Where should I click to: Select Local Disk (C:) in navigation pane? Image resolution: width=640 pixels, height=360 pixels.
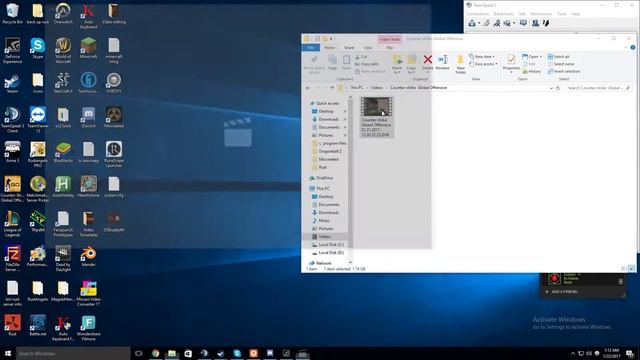tap(327, 244)
